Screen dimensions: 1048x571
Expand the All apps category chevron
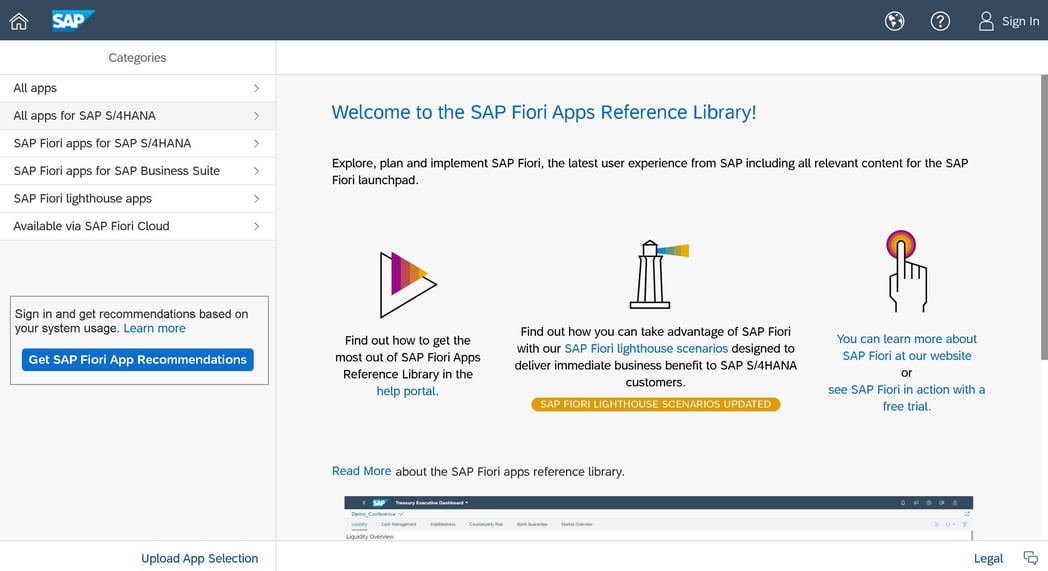pyautogui.click(x=256, y=88)
